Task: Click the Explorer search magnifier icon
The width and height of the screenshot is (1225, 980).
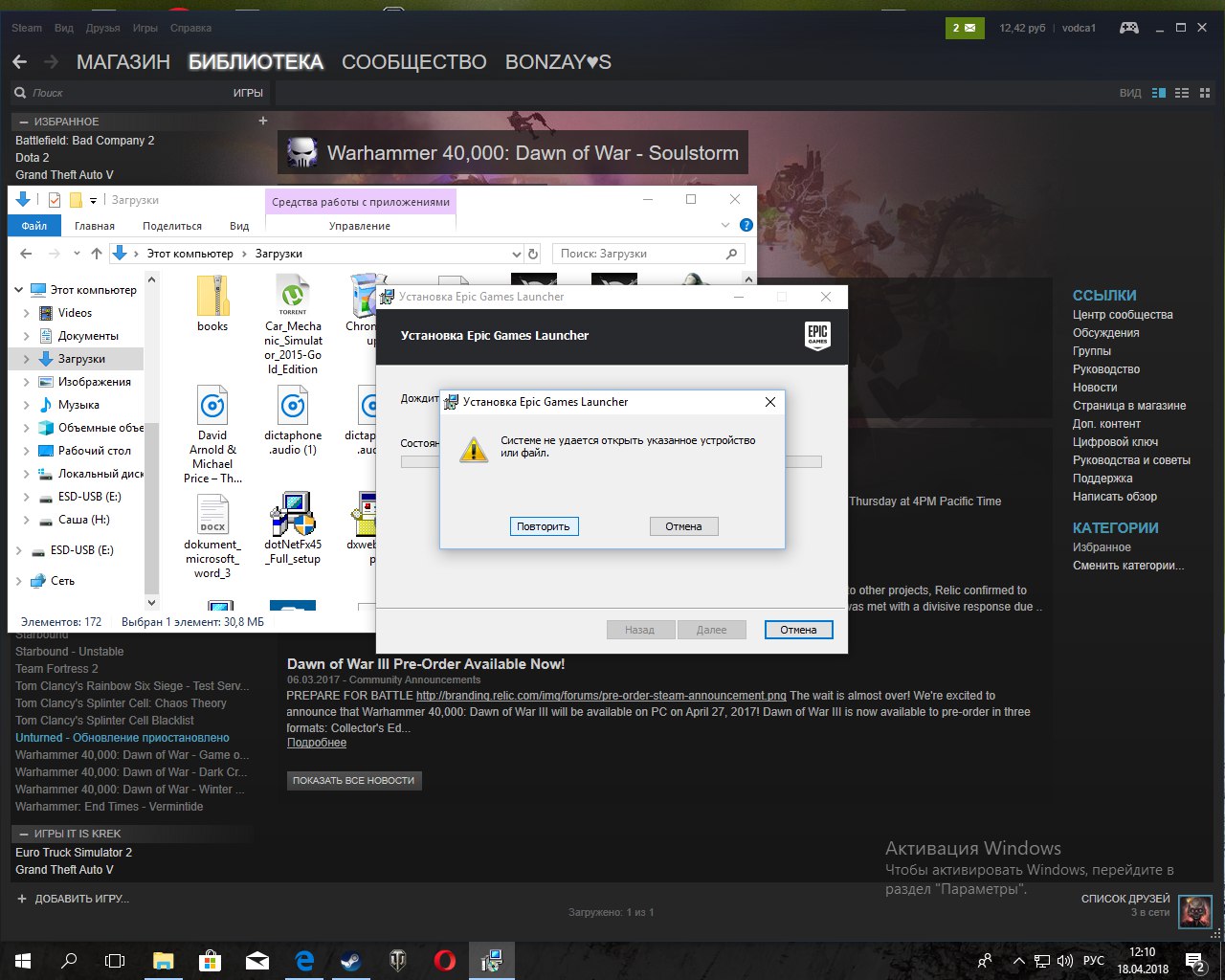Action: (x=731, y=254)
